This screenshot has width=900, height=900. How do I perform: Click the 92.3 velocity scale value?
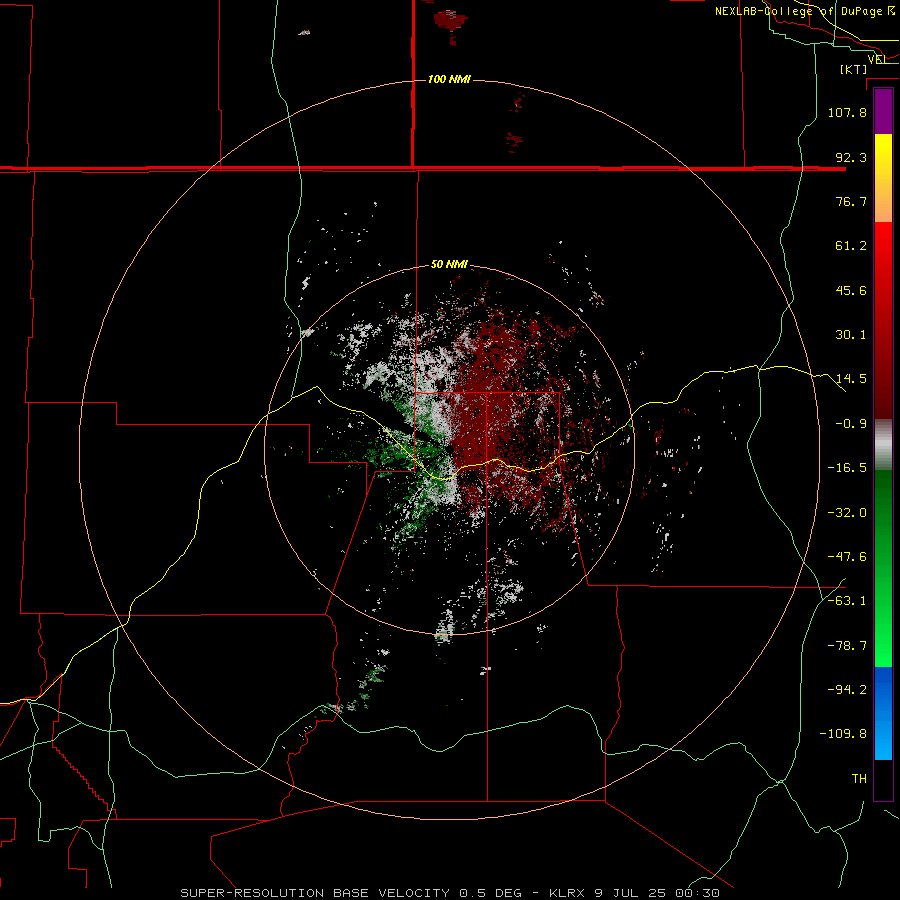[851, 157]
